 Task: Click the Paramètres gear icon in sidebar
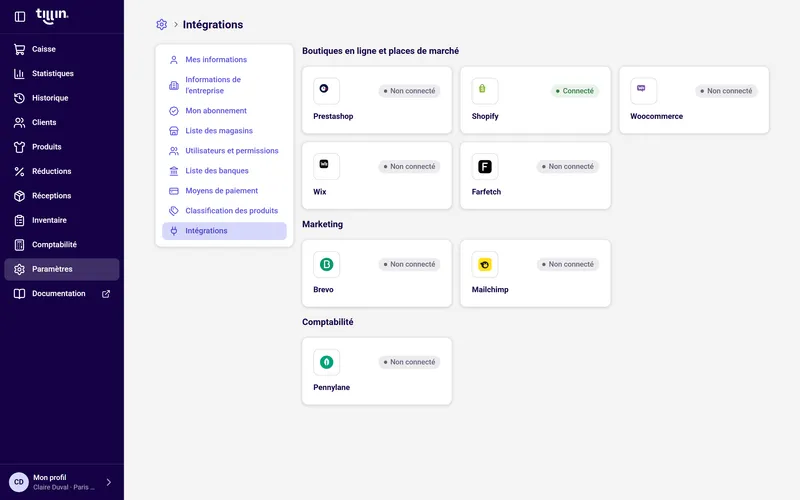pyautogui.click(x=19, y=269)
